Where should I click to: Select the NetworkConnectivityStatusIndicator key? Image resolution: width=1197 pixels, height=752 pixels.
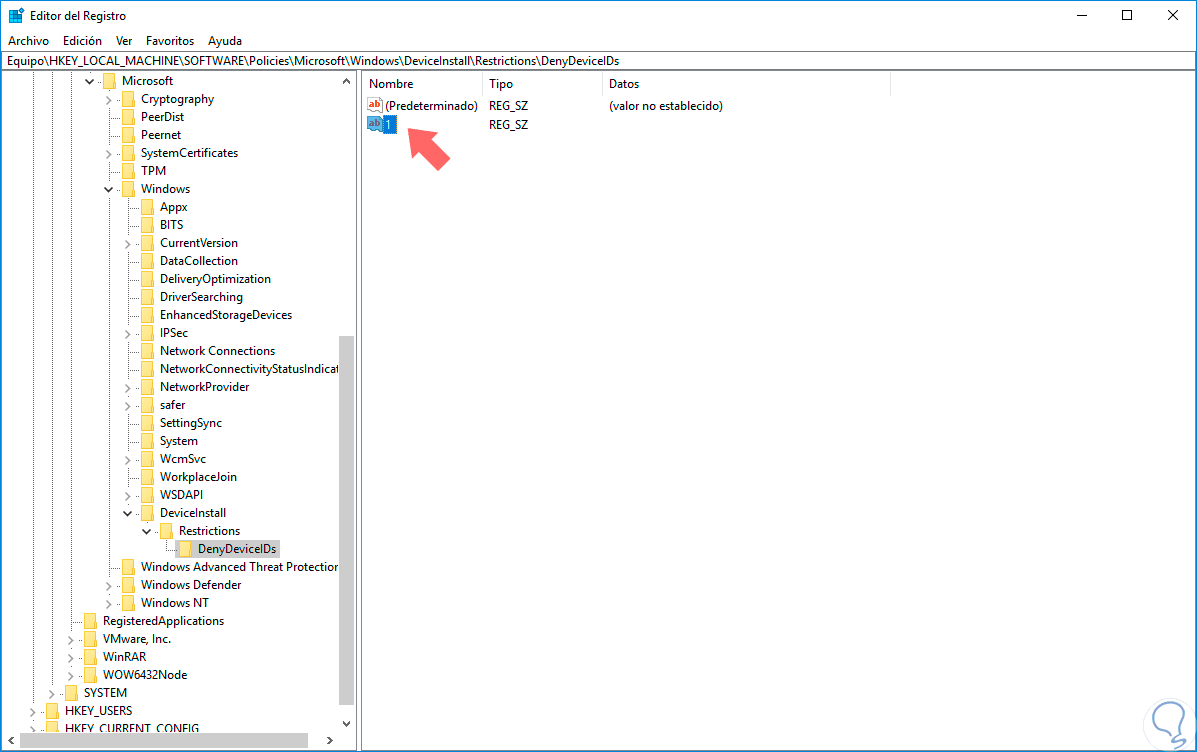tap(249, 370)
